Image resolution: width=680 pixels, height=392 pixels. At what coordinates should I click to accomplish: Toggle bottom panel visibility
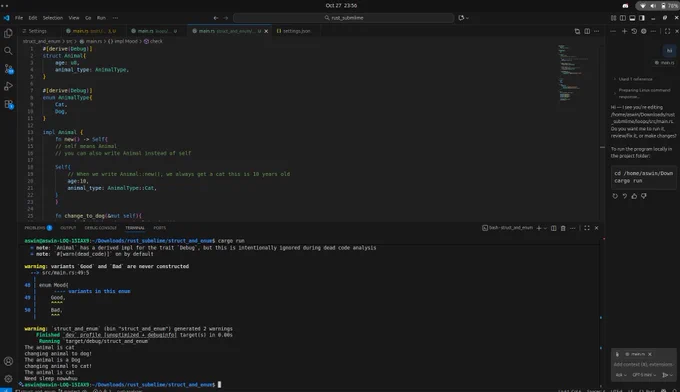pyautogui.click(x=632, y=18)
